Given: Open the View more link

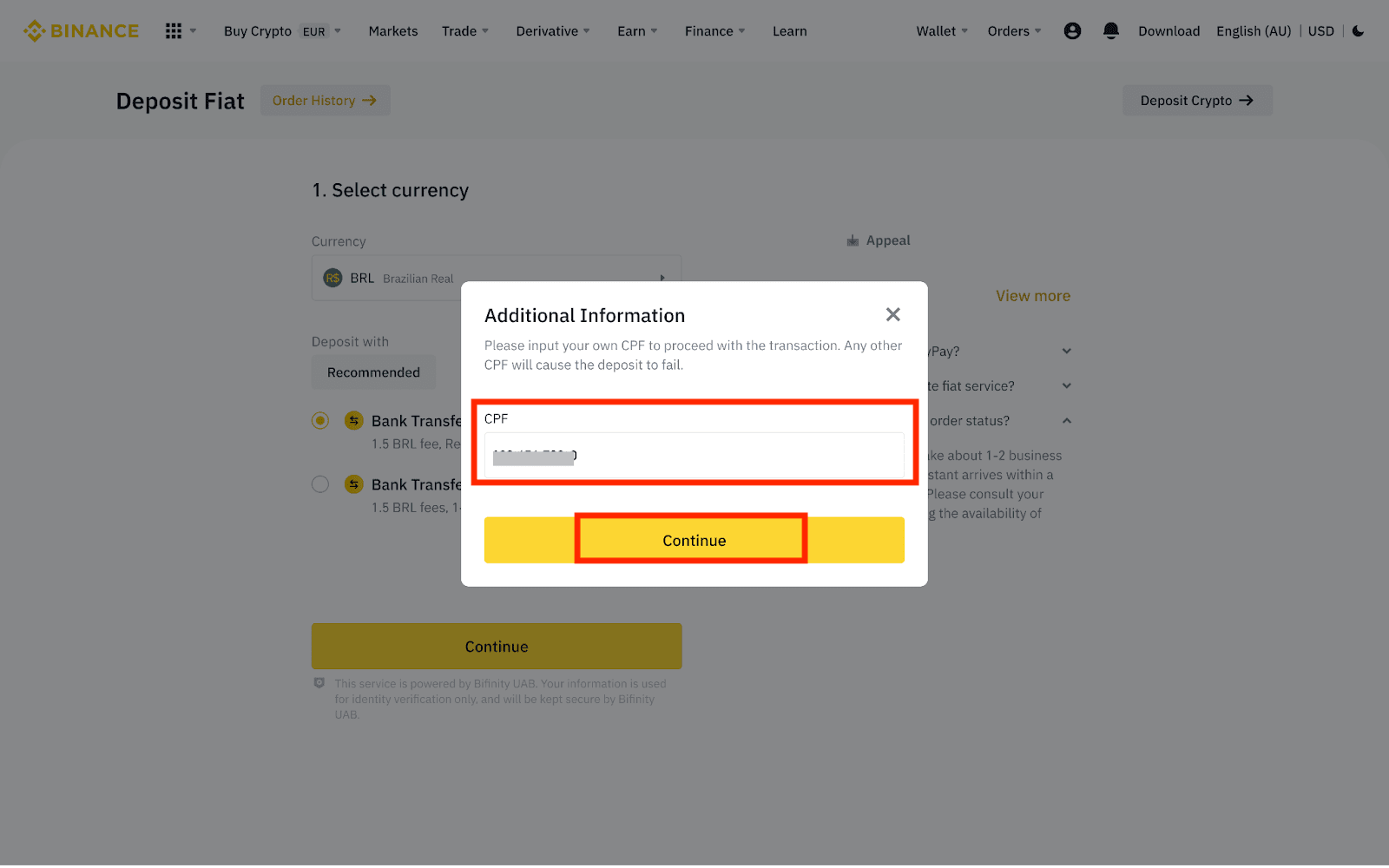Looking at the screenshot, I should (x=1032, y=296).
